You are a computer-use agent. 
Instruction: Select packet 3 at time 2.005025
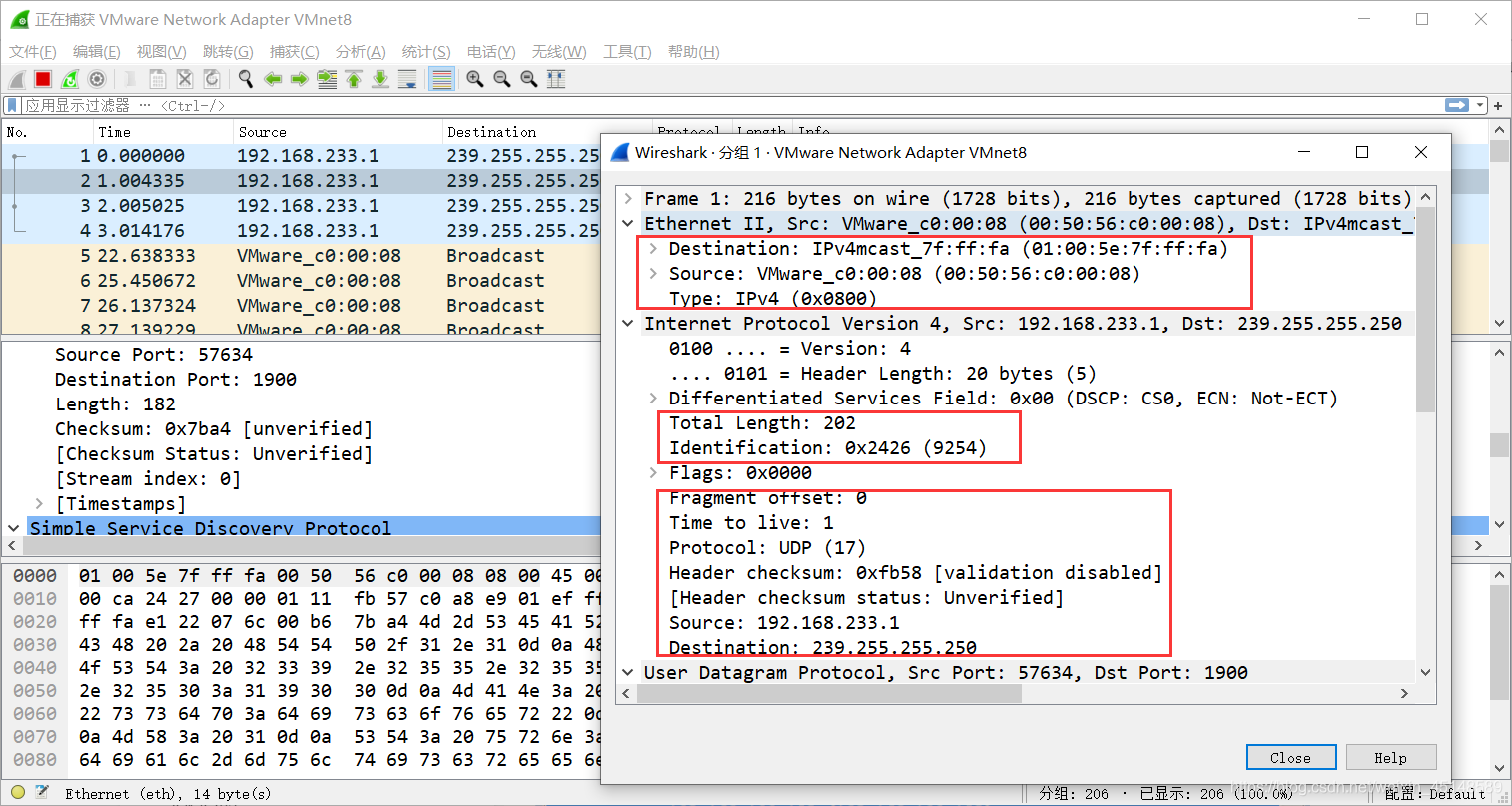point(301,206)
